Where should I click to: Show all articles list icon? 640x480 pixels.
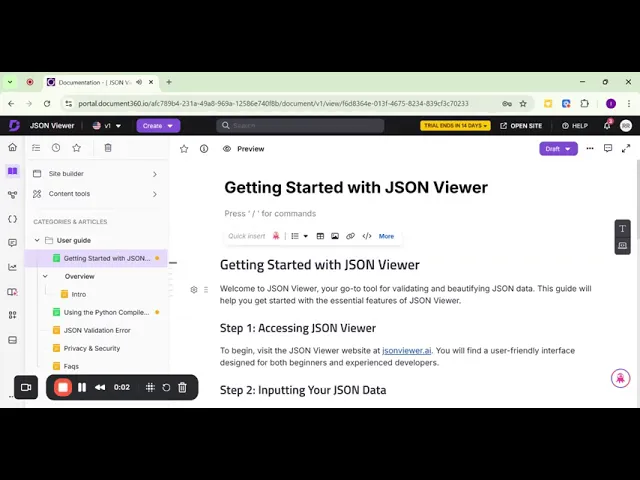pos(36,148)
